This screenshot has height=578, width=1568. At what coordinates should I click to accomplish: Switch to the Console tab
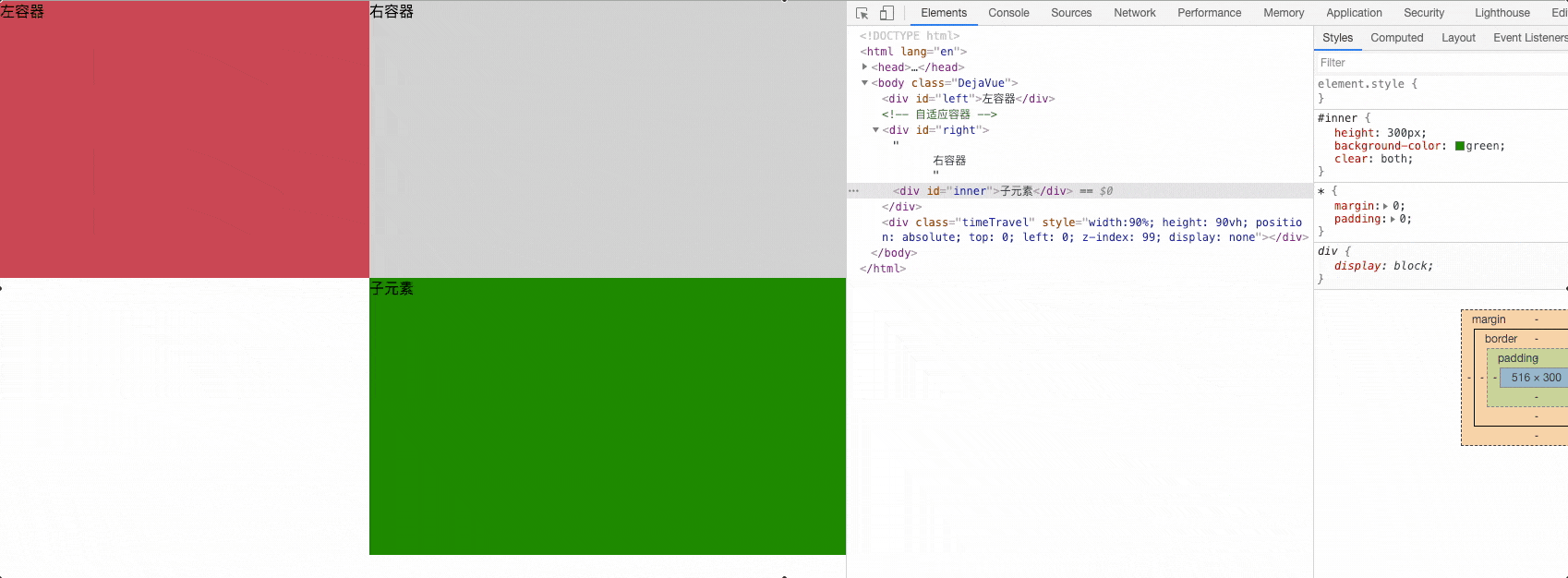(1008, 13)
